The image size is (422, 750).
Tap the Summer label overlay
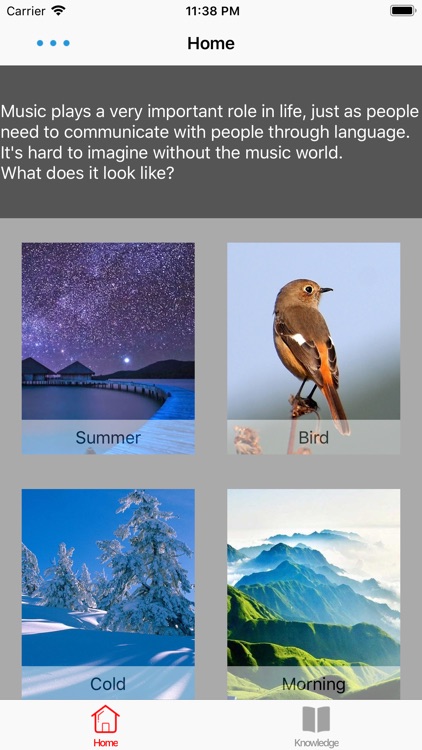click(x=108, y=437)
